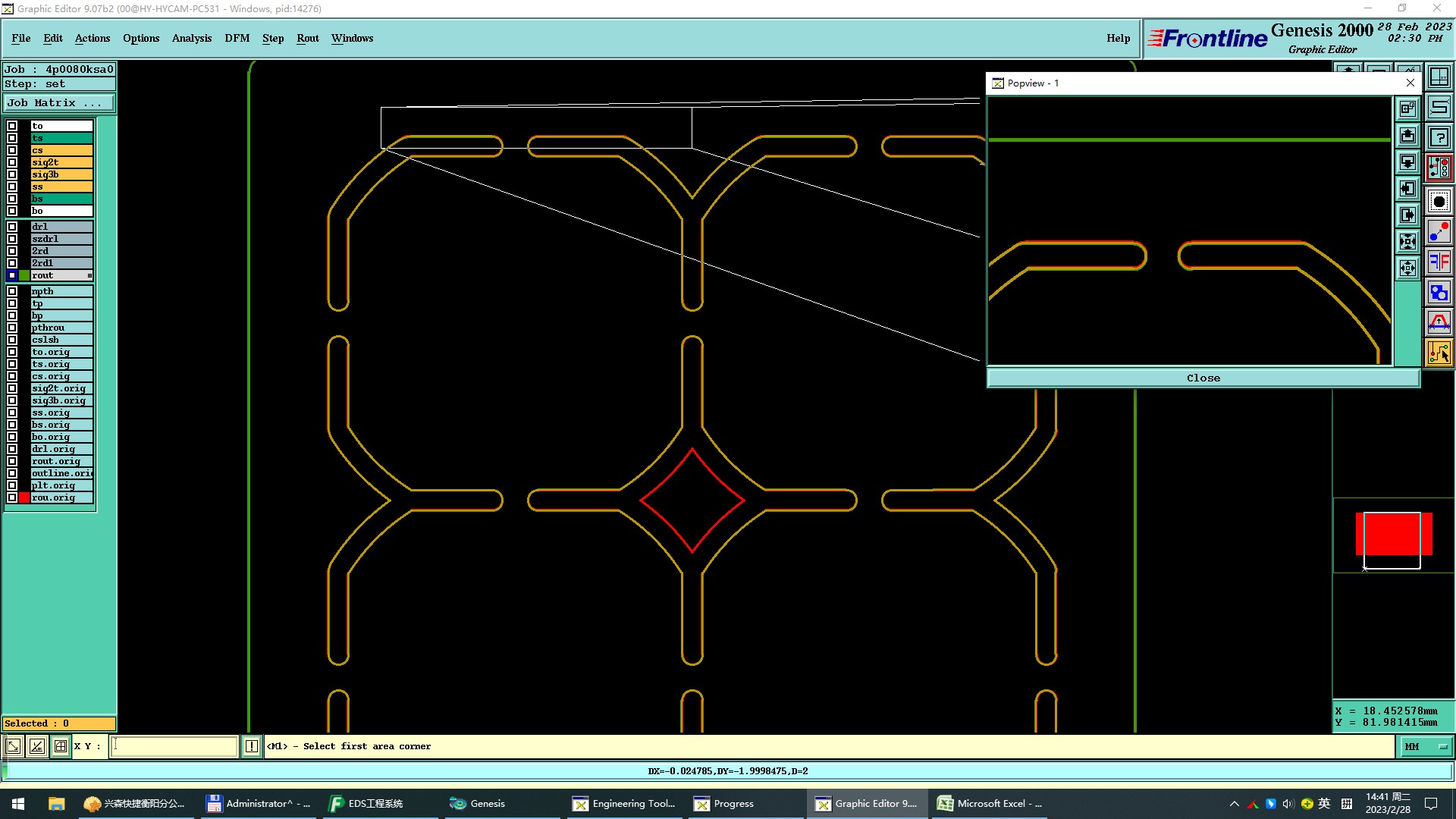
Task: Click the zoom-in arrows icon in Popview
Action: (1407, 242)
